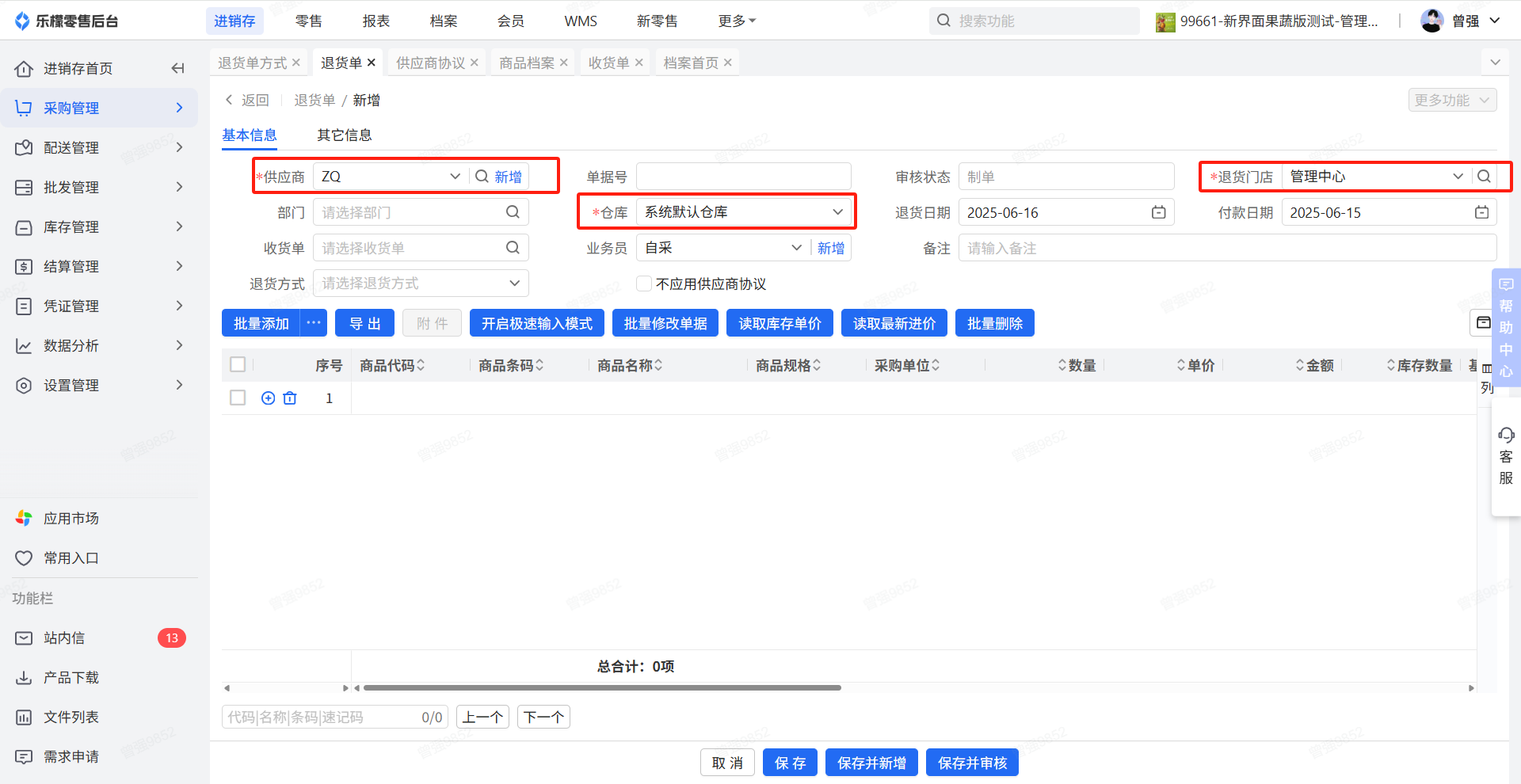Open the 更多 top menu
The image size is (1521, 784).
point(737,21)
